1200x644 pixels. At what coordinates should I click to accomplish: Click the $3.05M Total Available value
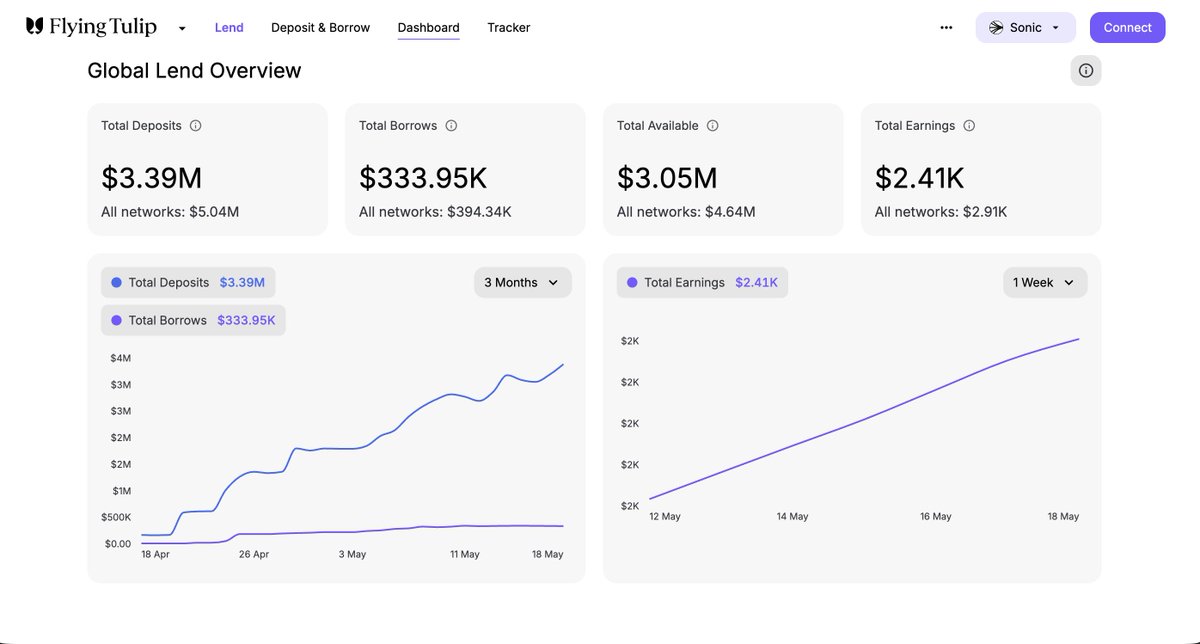(x=667, y=178)
